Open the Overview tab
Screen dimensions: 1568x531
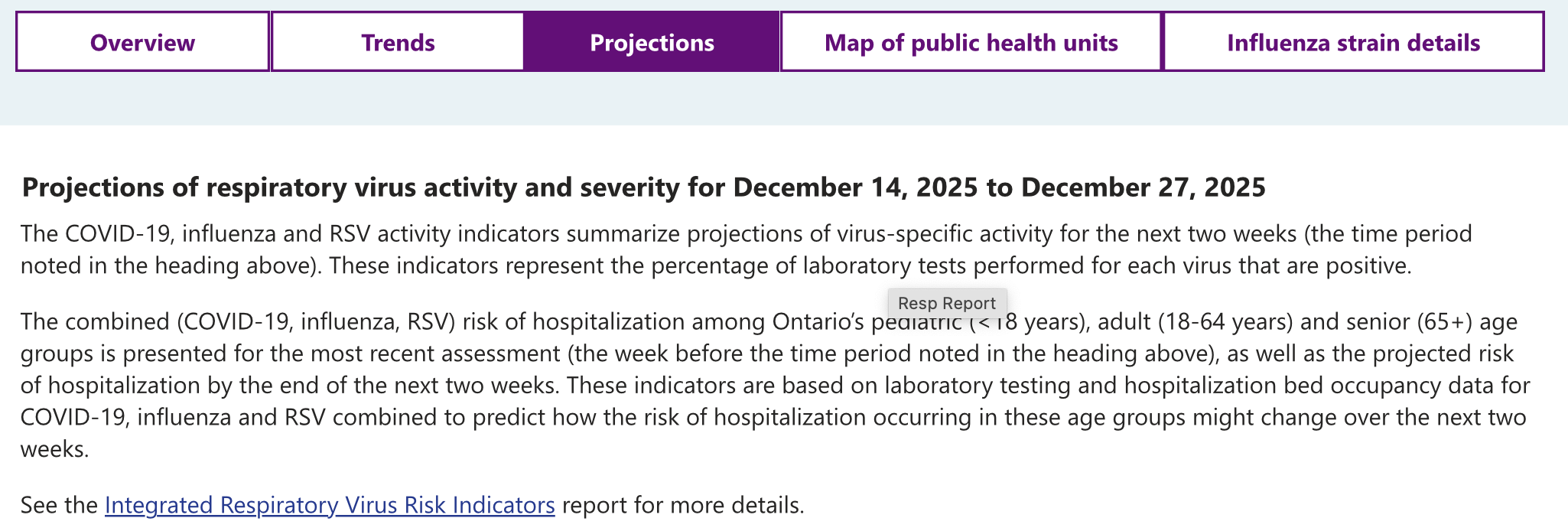click(x=142, y=42)
